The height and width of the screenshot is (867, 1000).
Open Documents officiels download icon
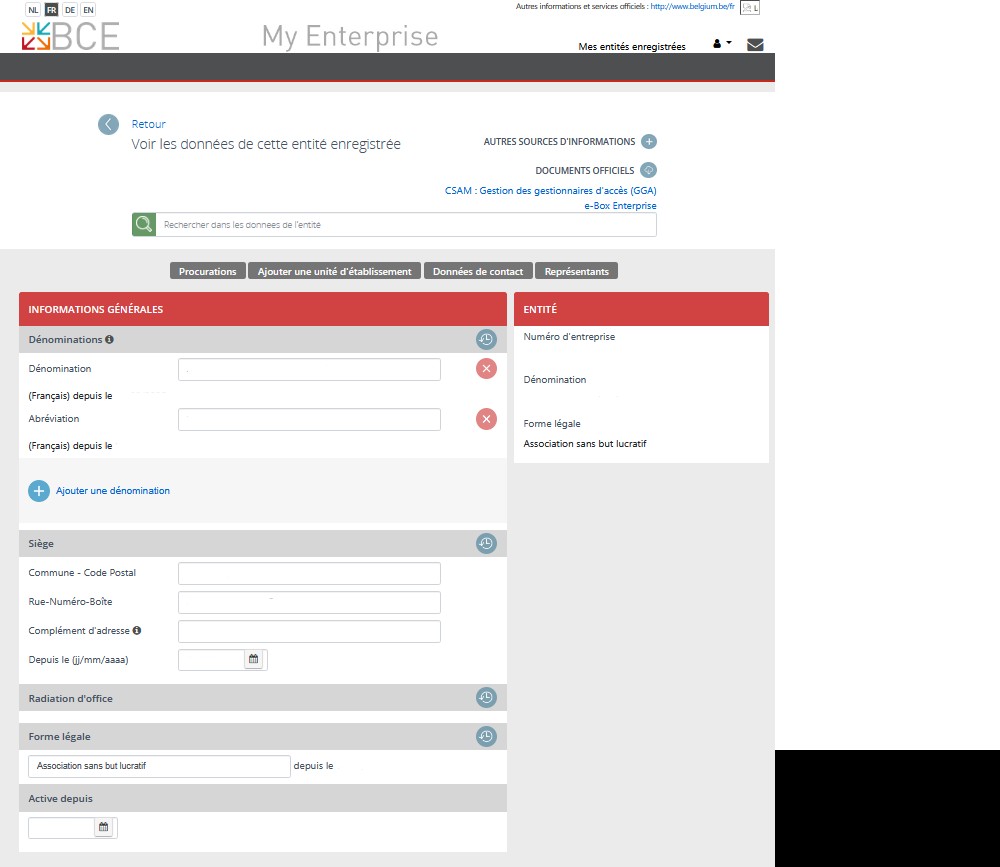click(649, 170)
